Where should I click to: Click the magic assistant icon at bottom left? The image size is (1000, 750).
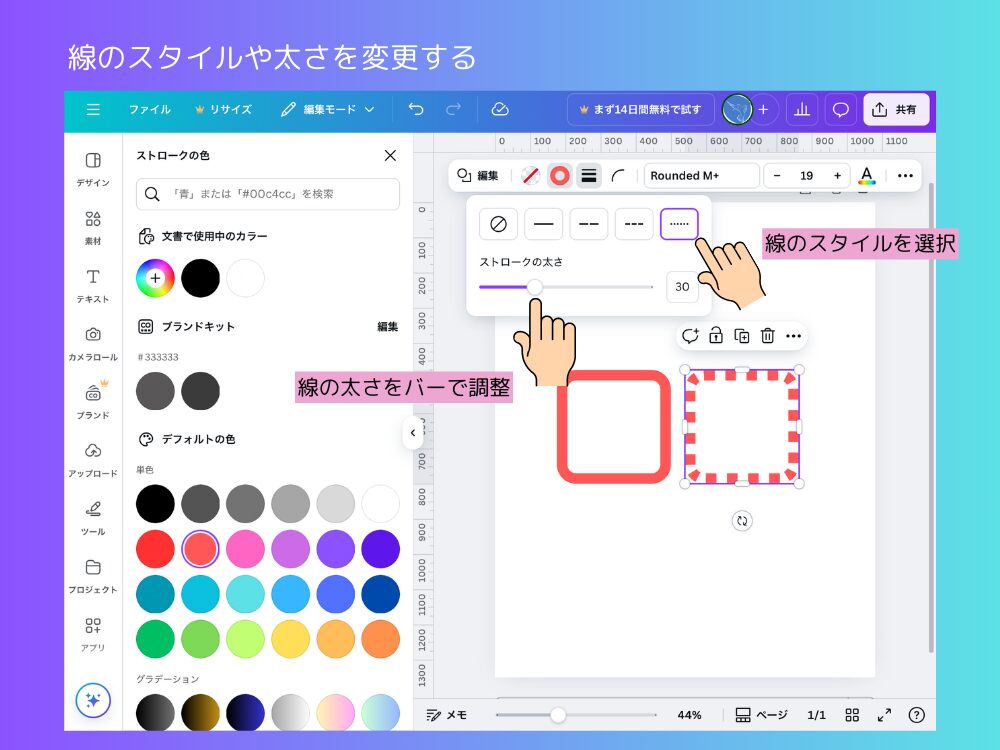91,701
